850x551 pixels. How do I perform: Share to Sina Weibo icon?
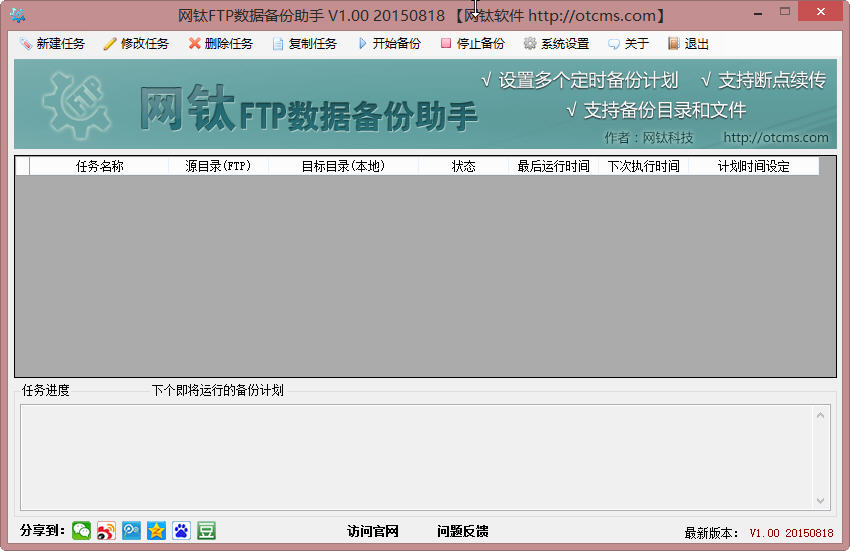point(106,530)
